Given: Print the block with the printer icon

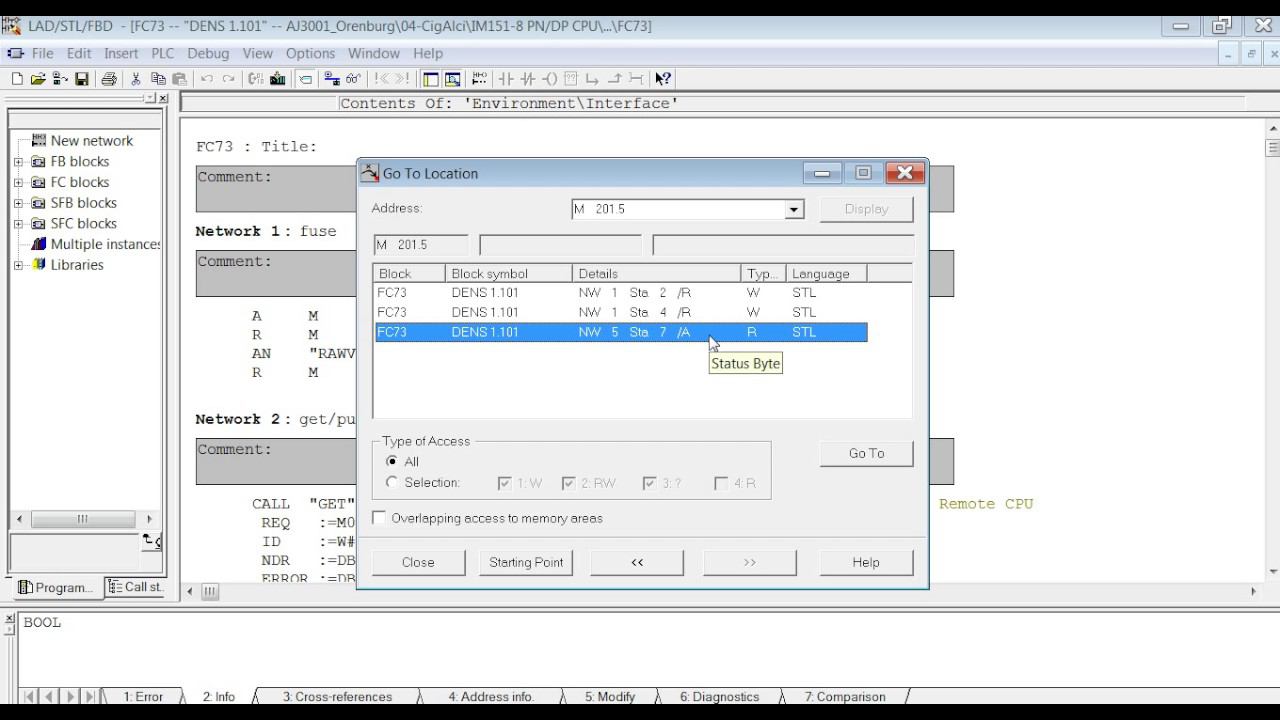Looking at the screenshot, I should pyautogui.click(x=109, y=79).
